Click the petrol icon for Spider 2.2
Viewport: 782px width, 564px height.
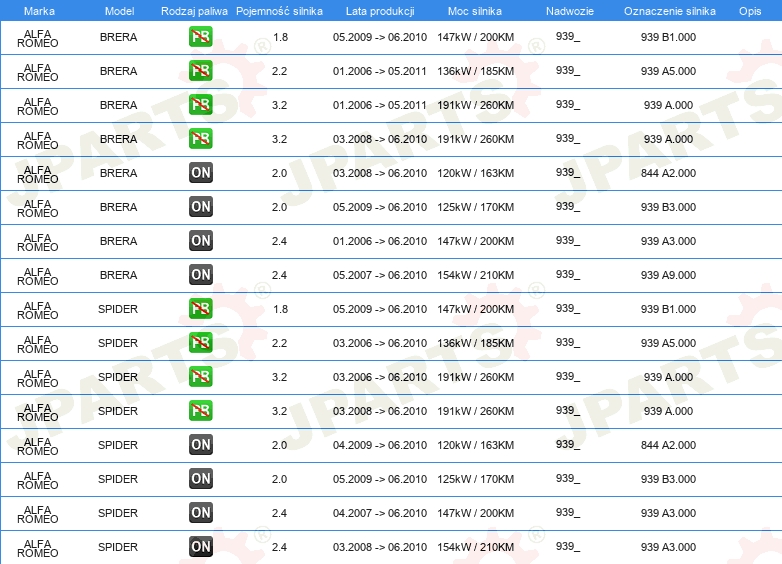click(x=200, y=343)
